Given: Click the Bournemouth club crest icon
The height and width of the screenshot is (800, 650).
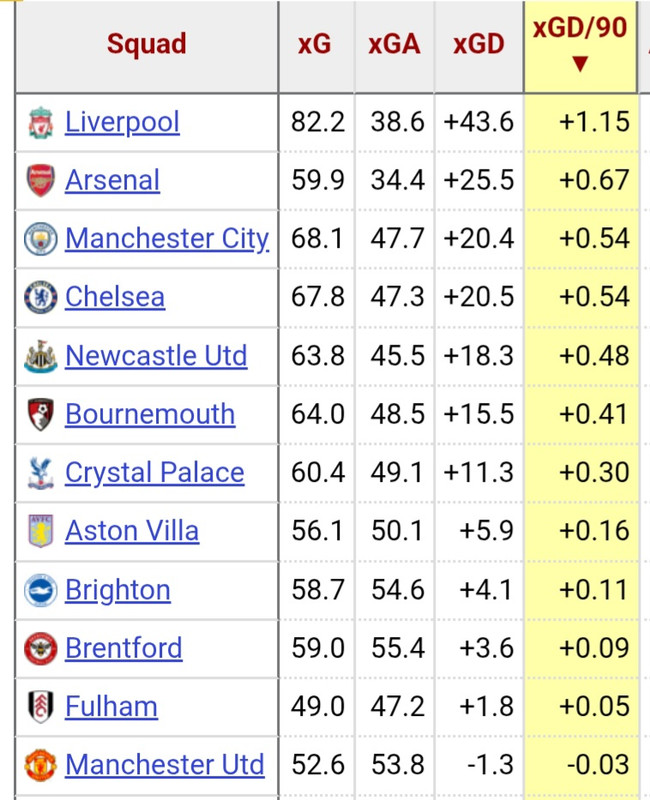Looking at the screenshot, I should pyautogui.click(x=40, y=414).
